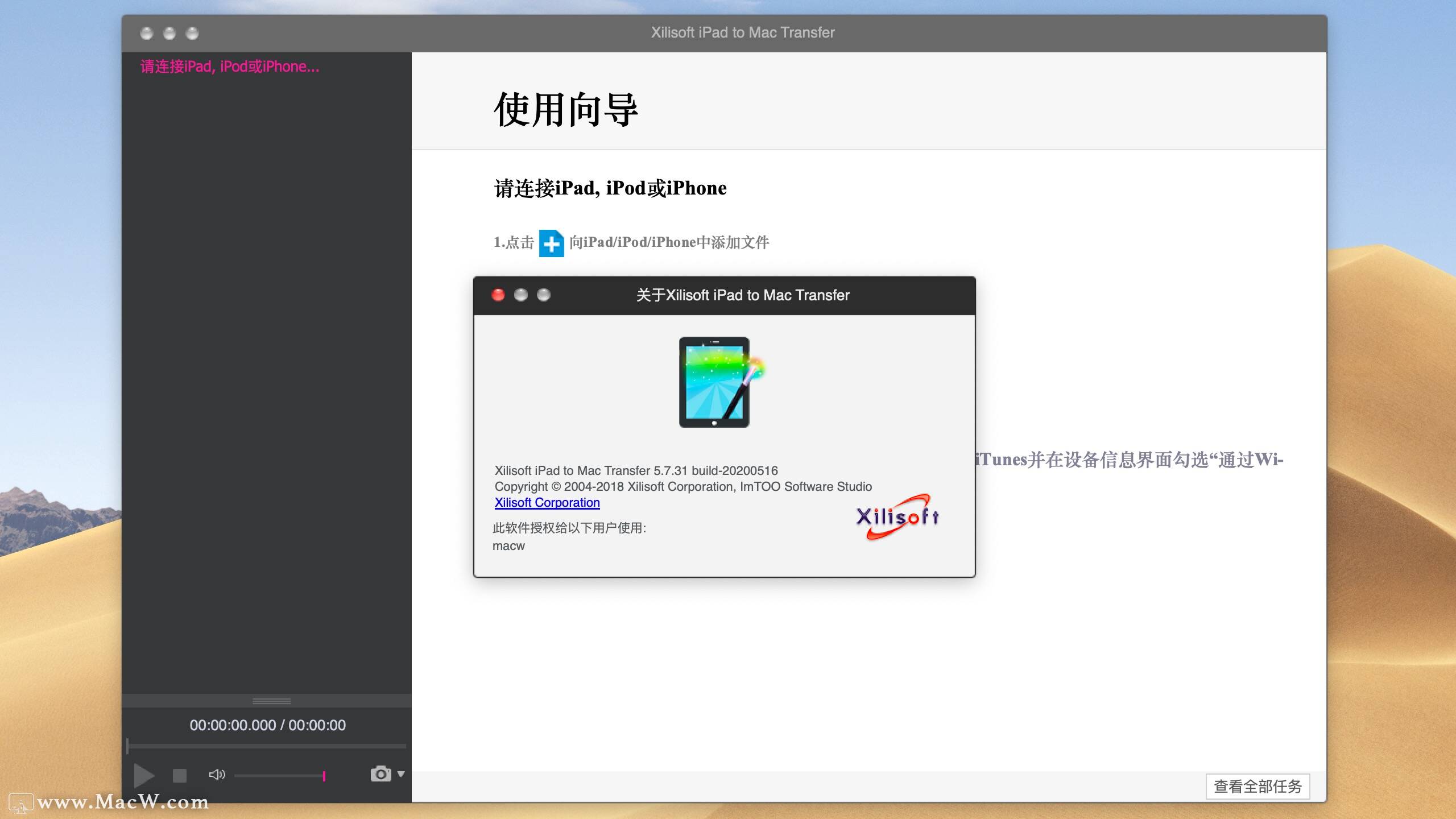The width and height of the screenshot is (1456, 819).
Task: Click the main heading 请连接iPad, iPod或iPhone
Action: click(610, 188)
